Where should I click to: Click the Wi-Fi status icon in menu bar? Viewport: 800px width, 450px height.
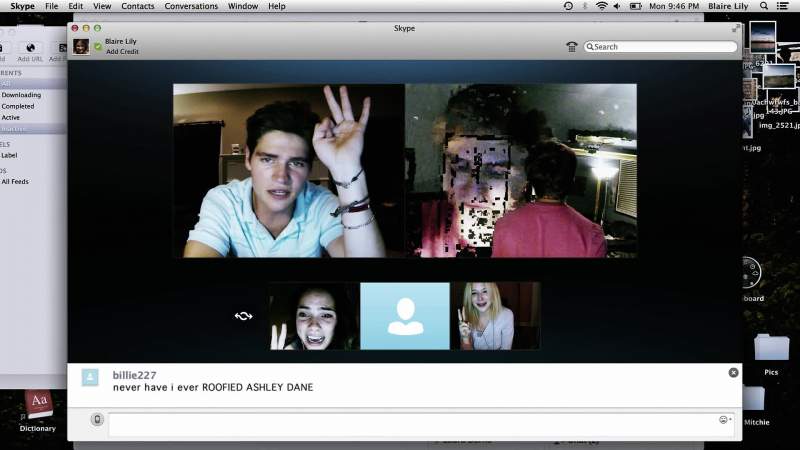pos(602,6)
